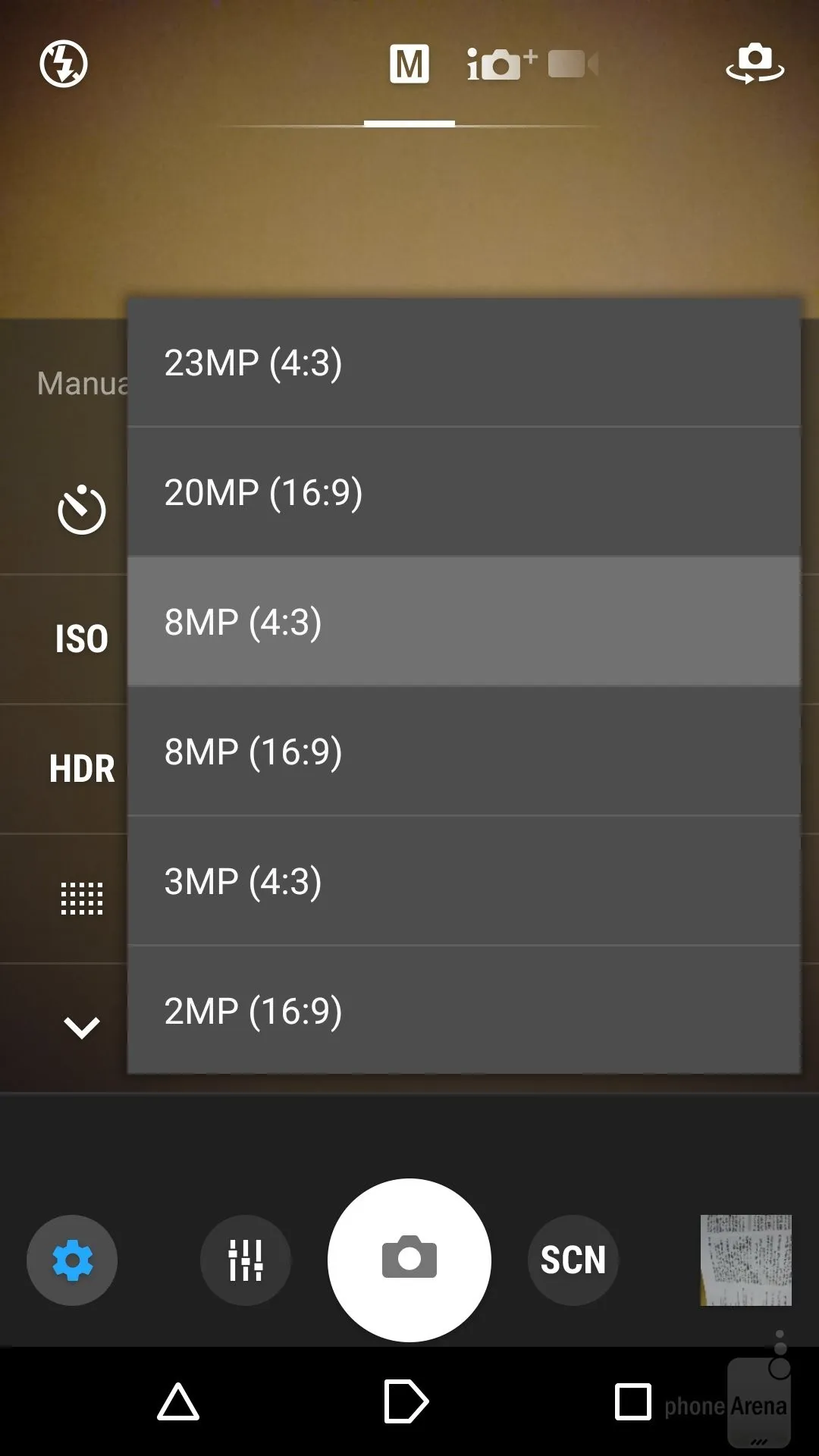Select 23MP (4:3) resolution
819x1456 pixels.
pyautogui.click(x=463, y=362)
